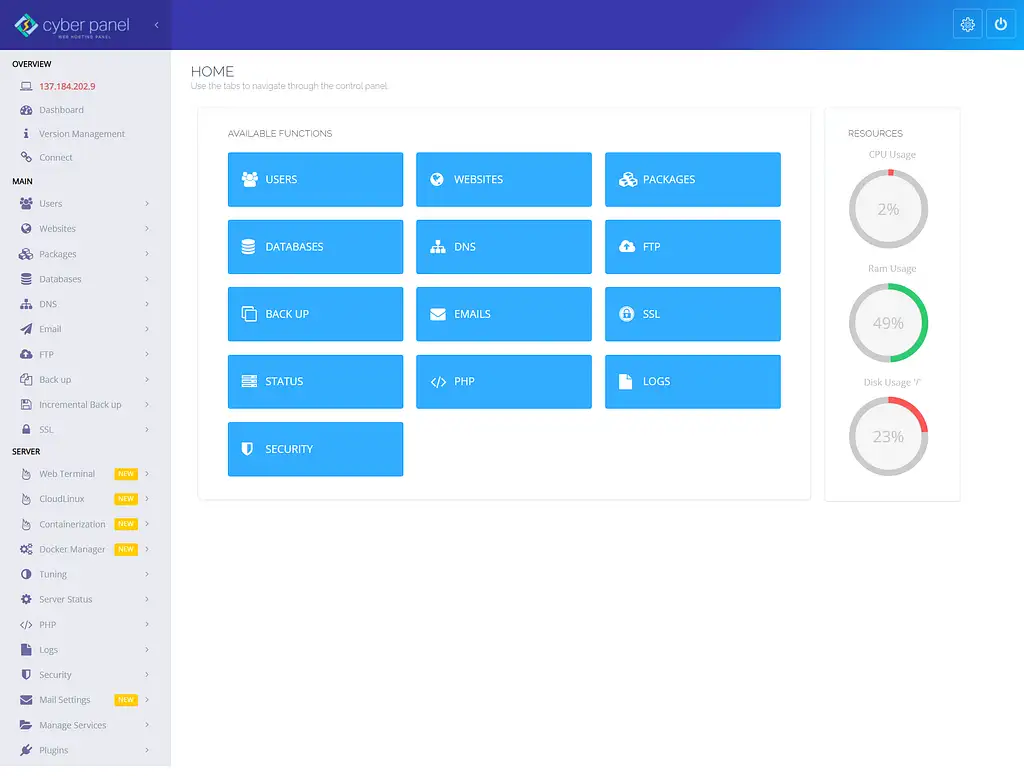Viewport: 1024px width, 776px height.
Task: Click the settings gear icon in header
Action: 967,25
